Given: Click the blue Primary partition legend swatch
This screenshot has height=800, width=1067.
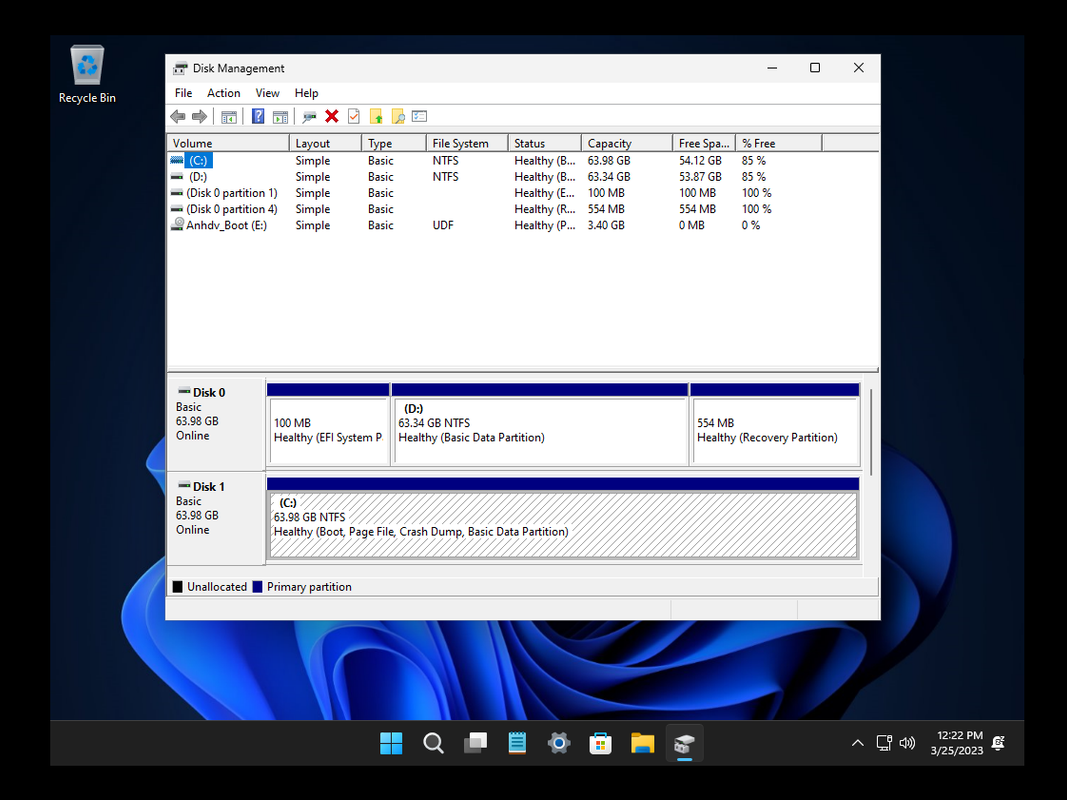Looking at the screenshot, I should point(257,587).
